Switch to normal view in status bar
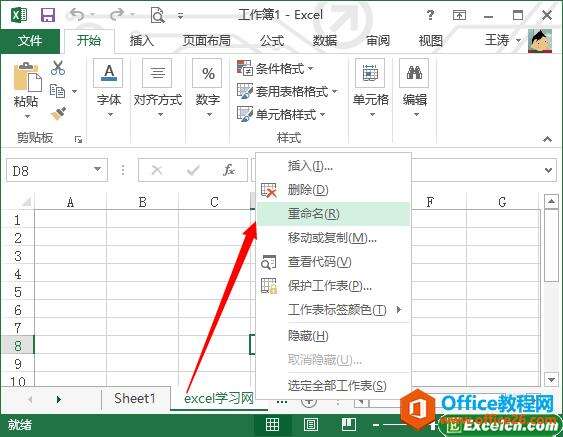This screenshot has height=437, width=563. point(272,425)
